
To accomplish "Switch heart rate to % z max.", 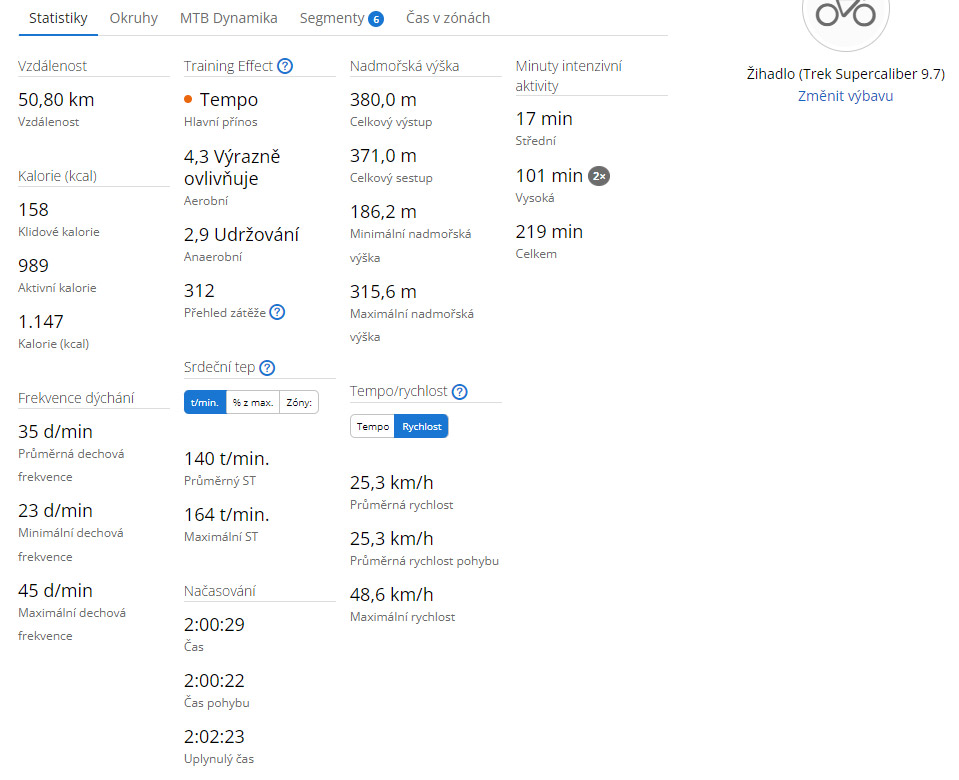I will click(x=253, y=403).
